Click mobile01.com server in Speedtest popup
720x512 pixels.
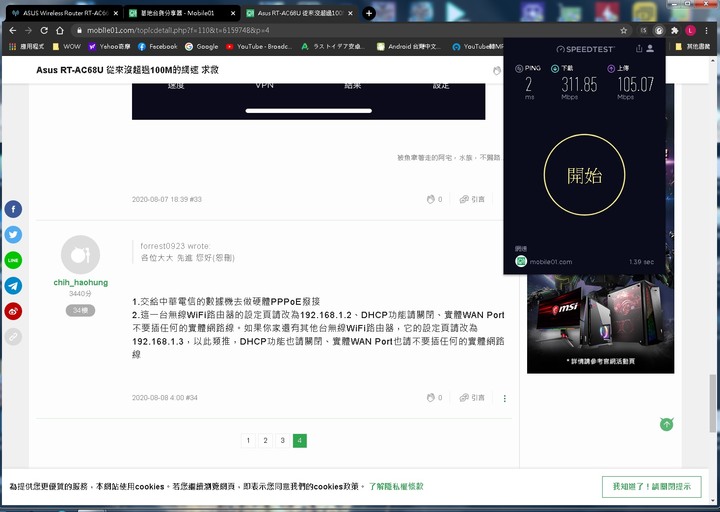pos(544,262)
